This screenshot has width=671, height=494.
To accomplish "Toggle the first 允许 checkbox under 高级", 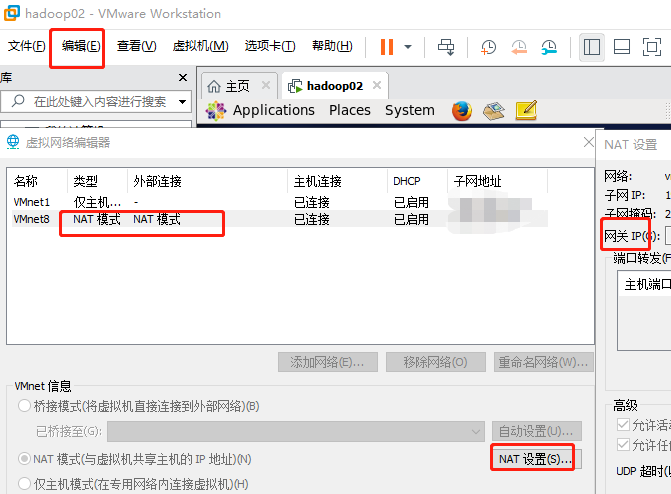I will (x=623, y=425).
